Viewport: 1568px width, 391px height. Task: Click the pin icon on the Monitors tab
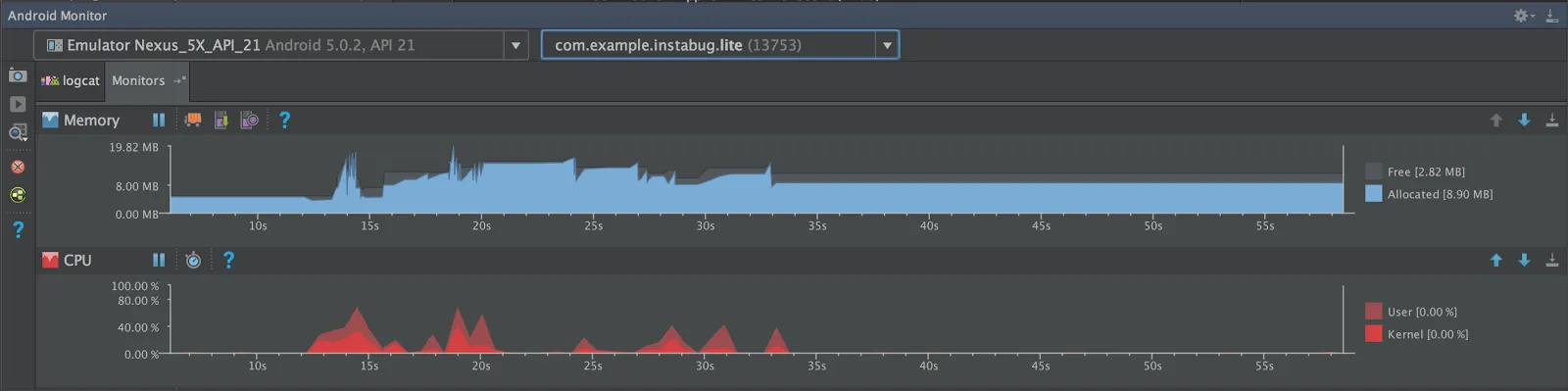point(179,80)
